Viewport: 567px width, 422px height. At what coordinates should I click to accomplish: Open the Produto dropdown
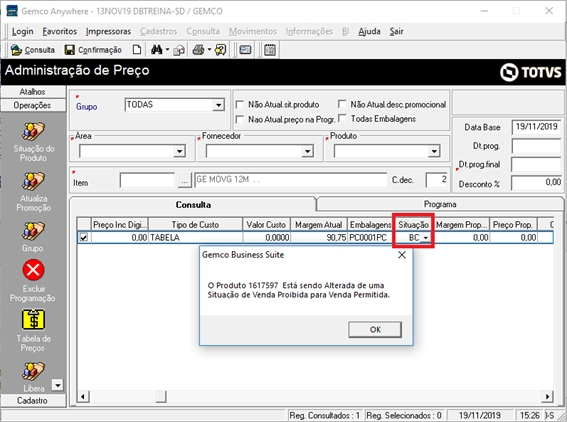[434, 151]
